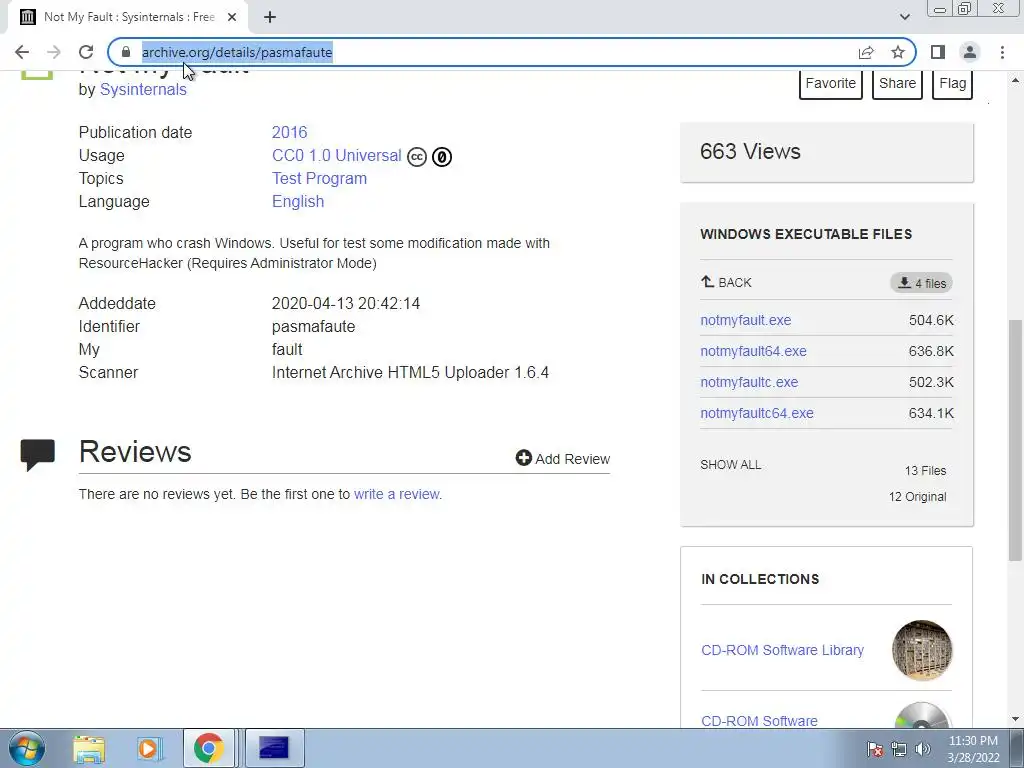1024x768 pixels.
Task: Click the Action Center flag tray icon
Action: 875,749
